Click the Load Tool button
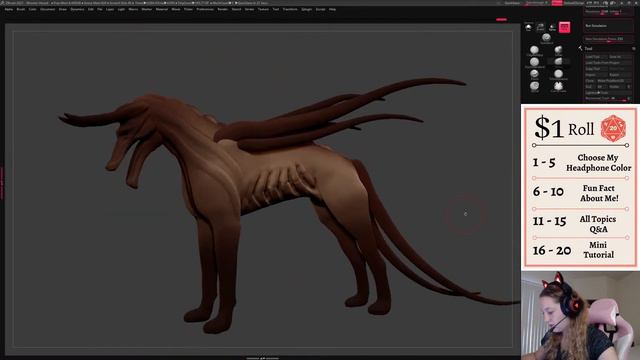 (596, 57)
